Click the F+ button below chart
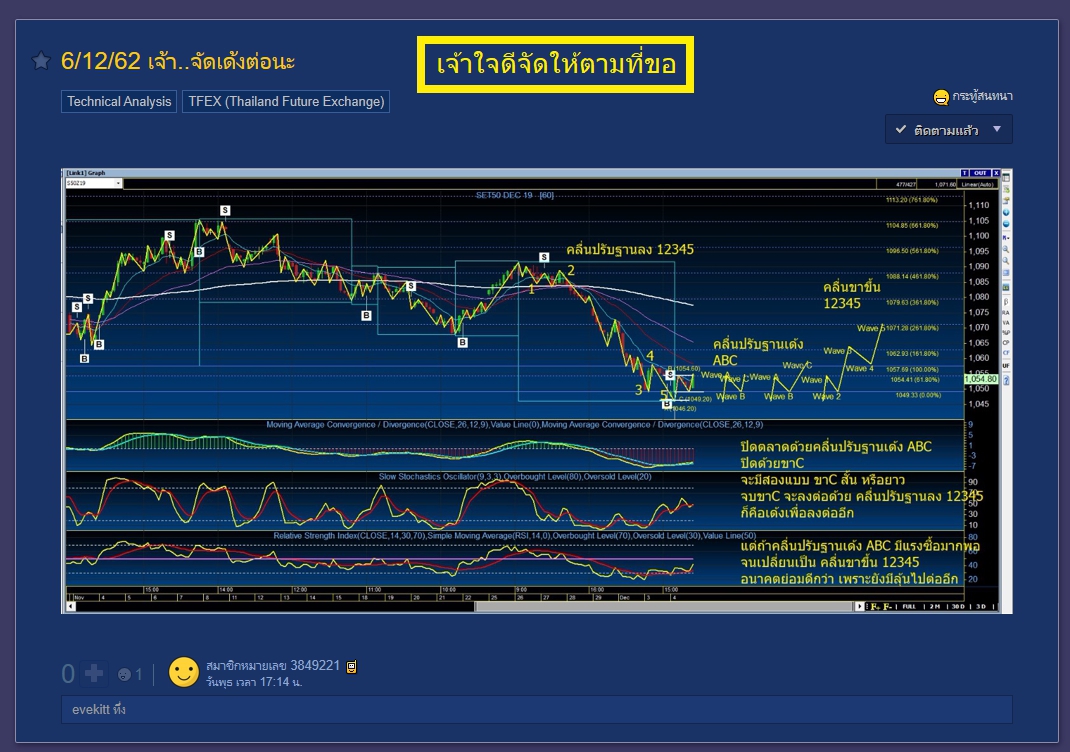 tap(876, 607)
